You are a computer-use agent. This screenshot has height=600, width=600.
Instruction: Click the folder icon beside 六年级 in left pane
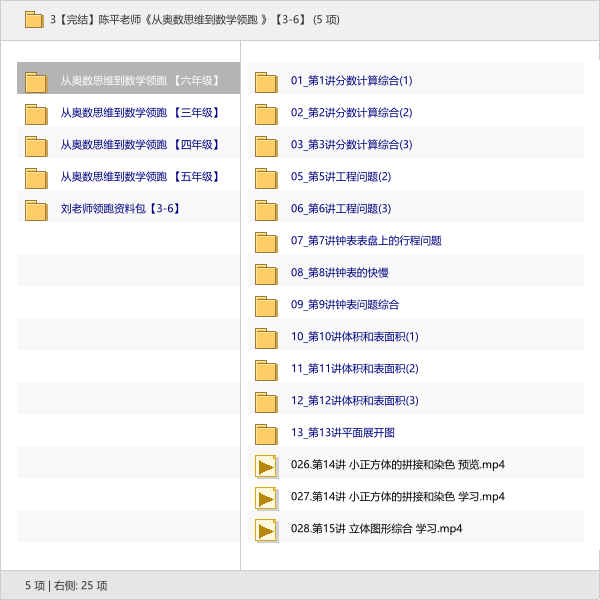tap(36, 81)
